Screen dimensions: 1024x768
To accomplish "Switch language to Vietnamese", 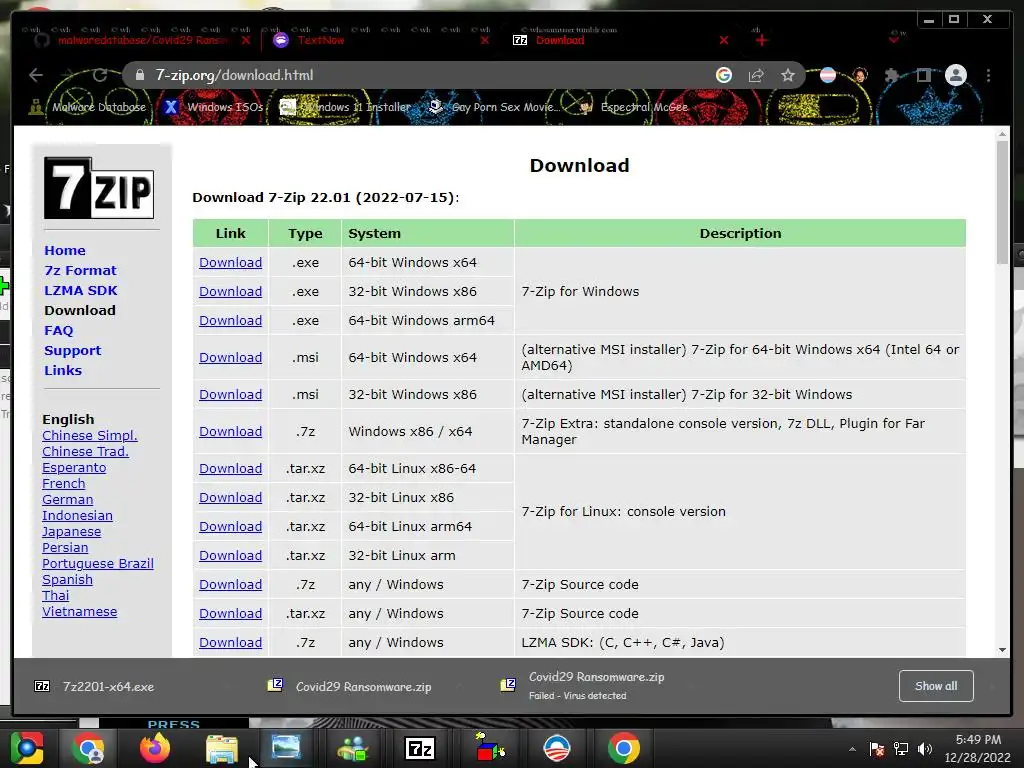I will [x=80, y=612].
